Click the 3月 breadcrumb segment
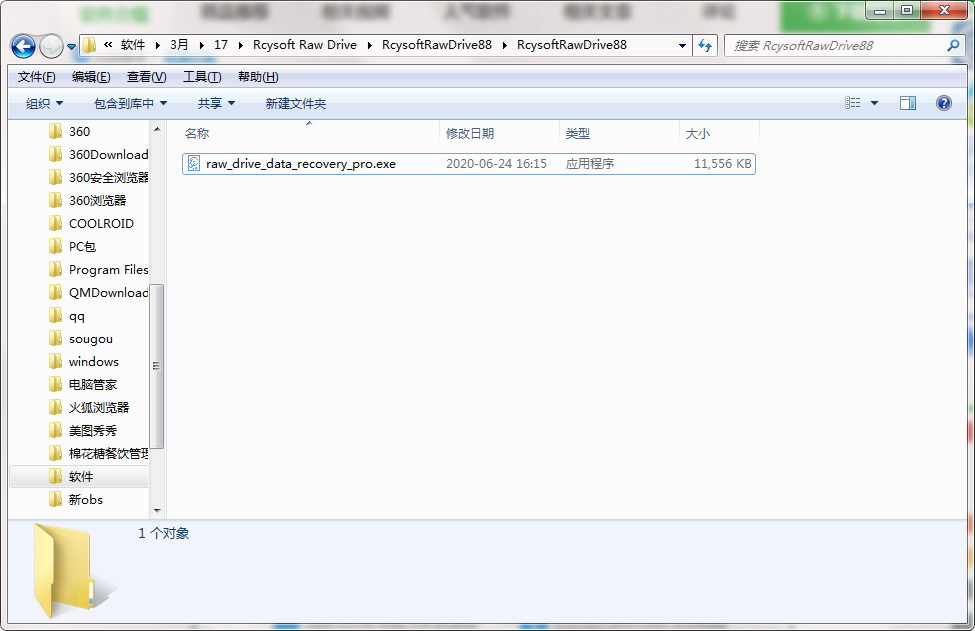Image resolution: width=975 pixels, height=631 pixels. click(x=179, y=45)
